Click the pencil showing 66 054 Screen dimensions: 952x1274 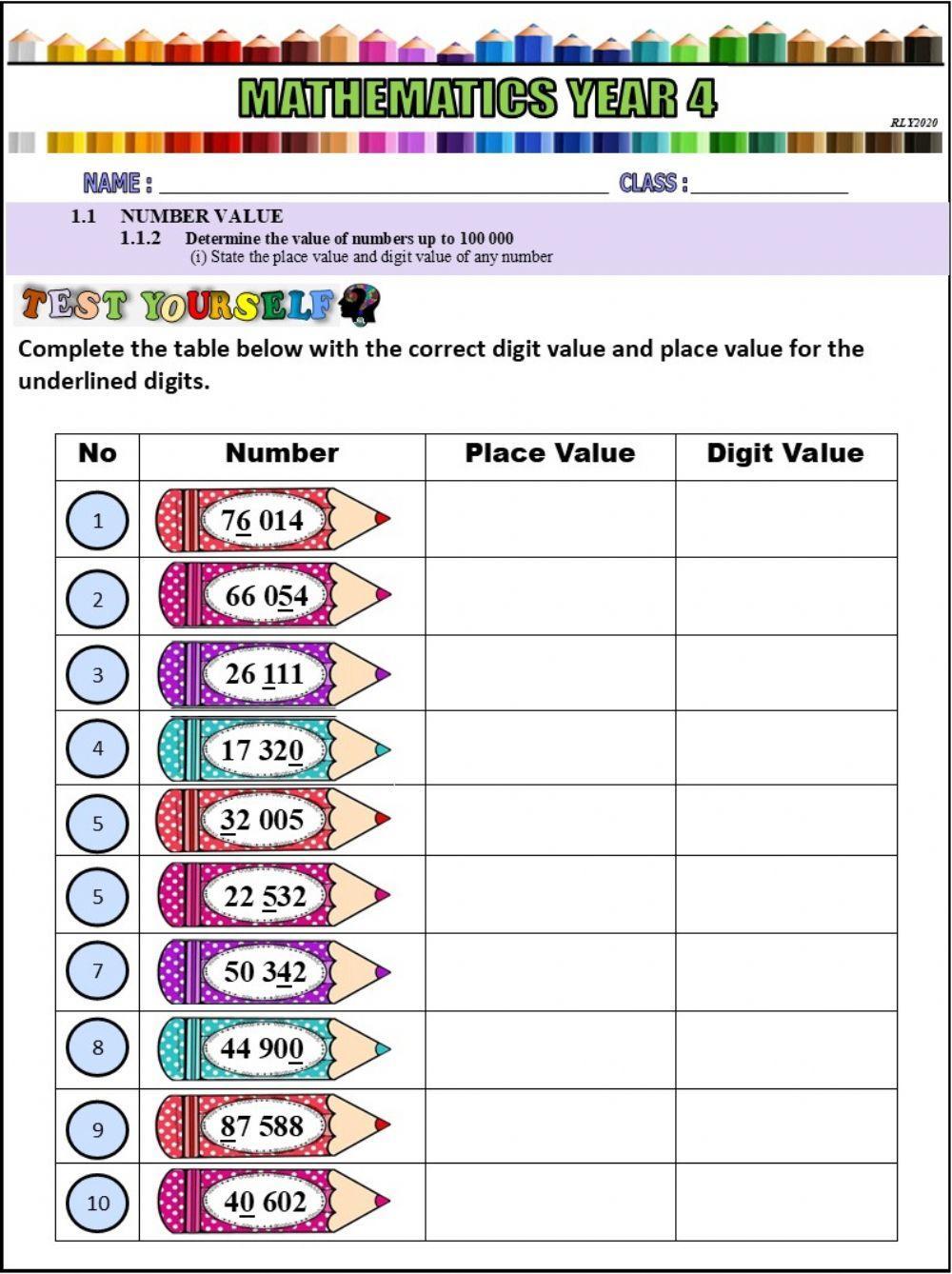click(272, 596)
